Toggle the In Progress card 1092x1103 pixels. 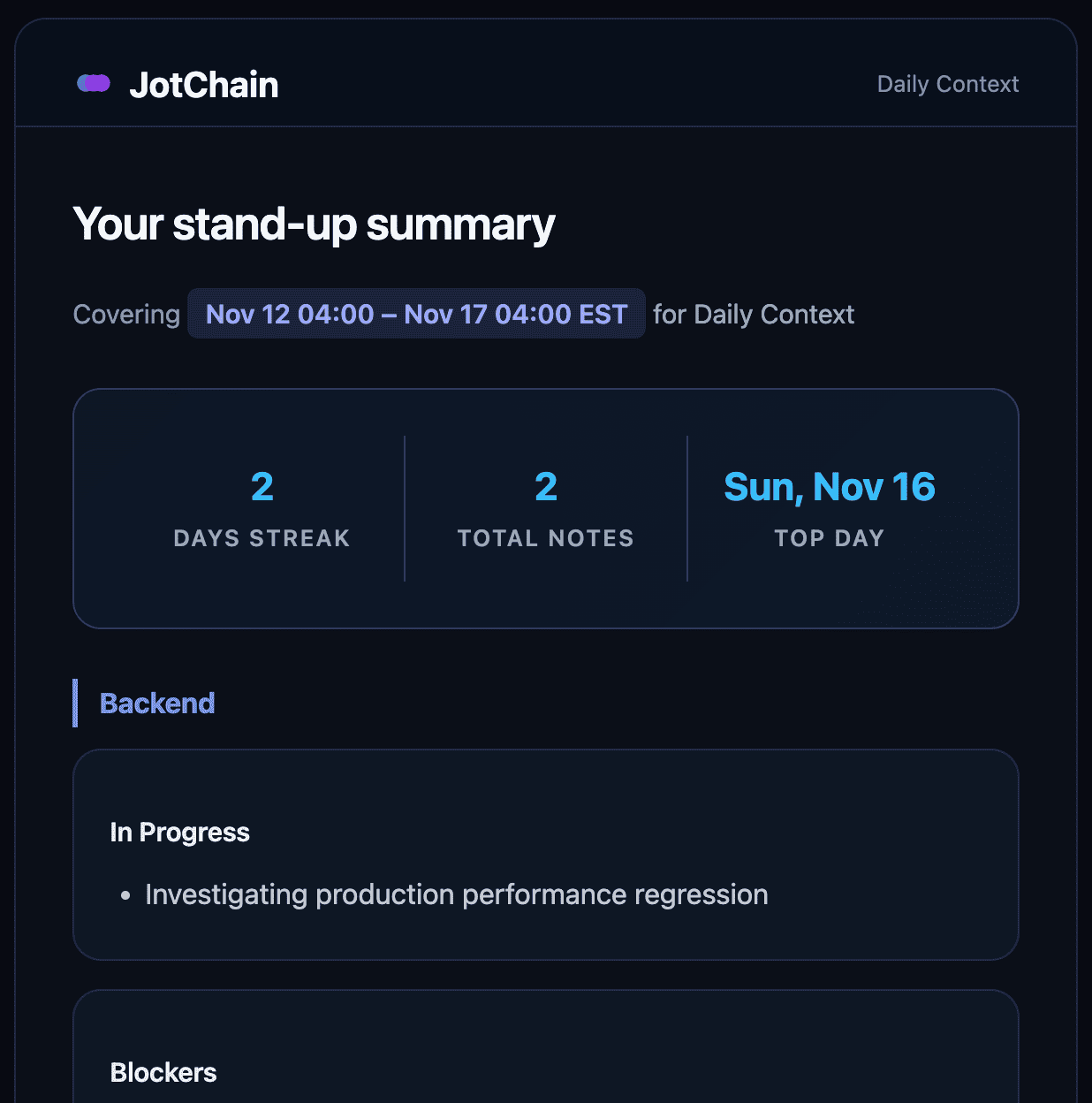point(546,854)
